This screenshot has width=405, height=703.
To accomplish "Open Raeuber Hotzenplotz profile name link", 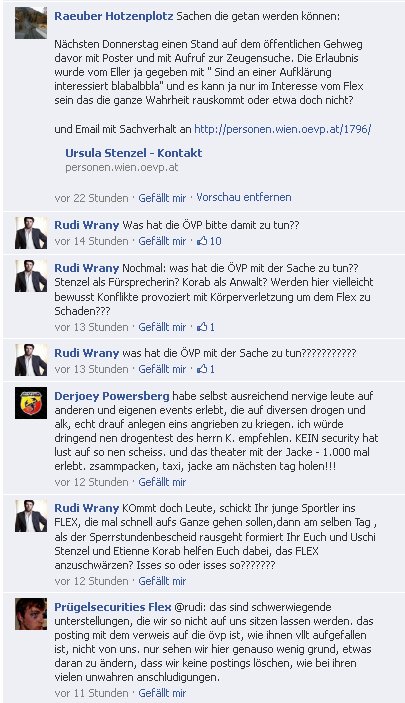I will point(113,16).
